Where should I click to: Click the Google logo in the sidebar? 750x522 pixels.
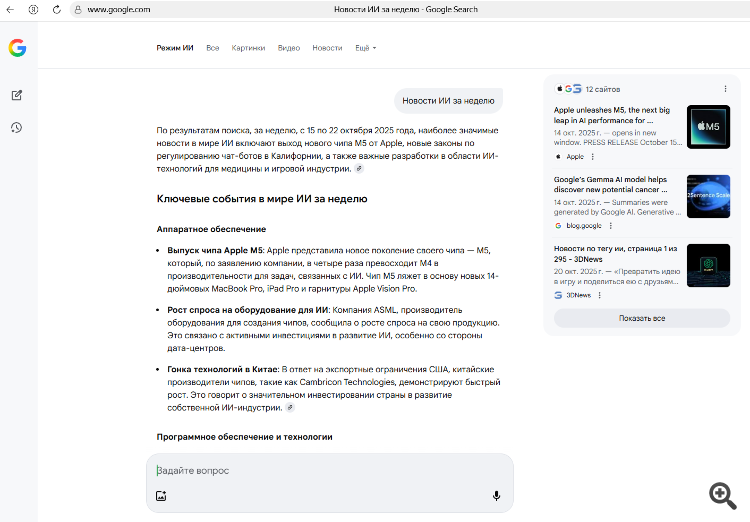[x=17, y=48]
